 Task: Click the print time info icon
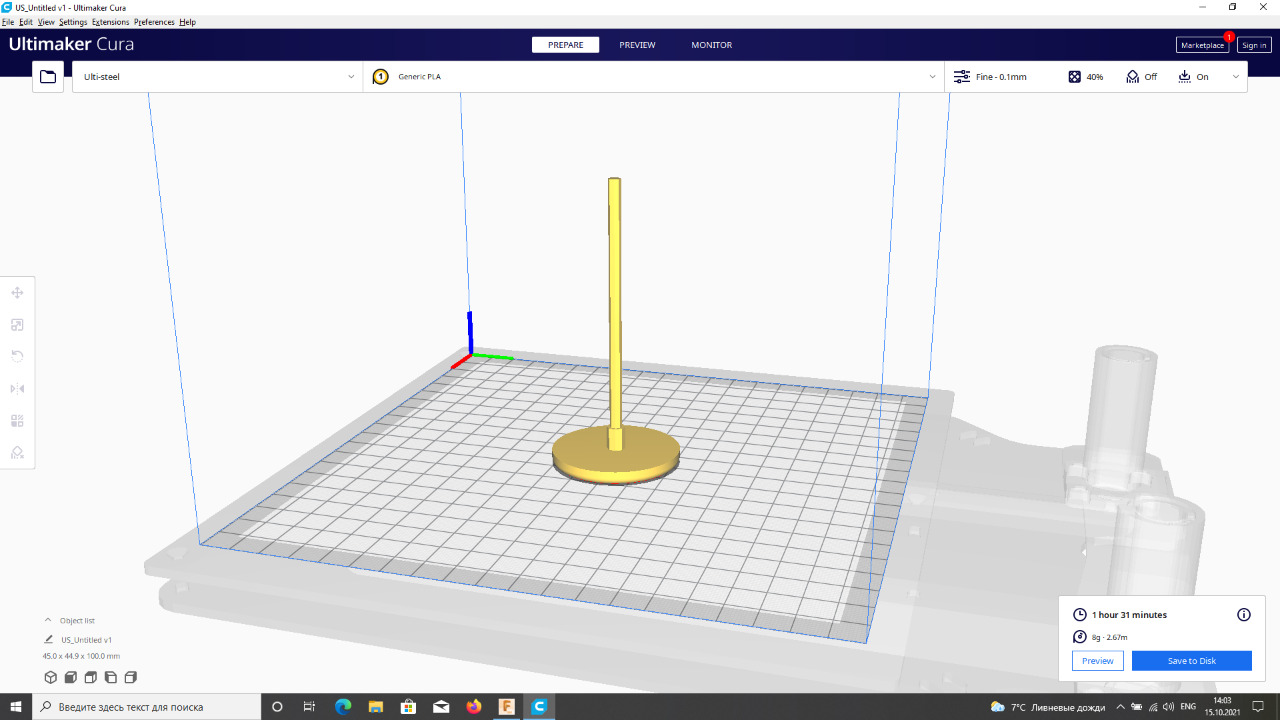1244,615
